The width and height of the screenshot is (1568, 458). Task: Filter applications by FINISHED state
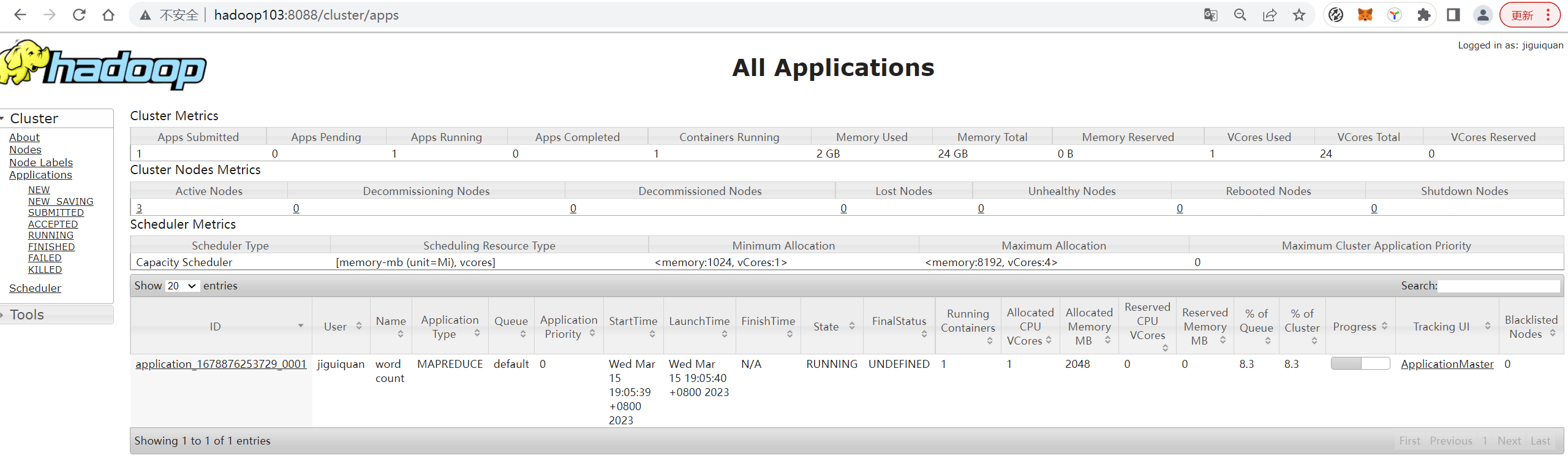pos(51,247)
